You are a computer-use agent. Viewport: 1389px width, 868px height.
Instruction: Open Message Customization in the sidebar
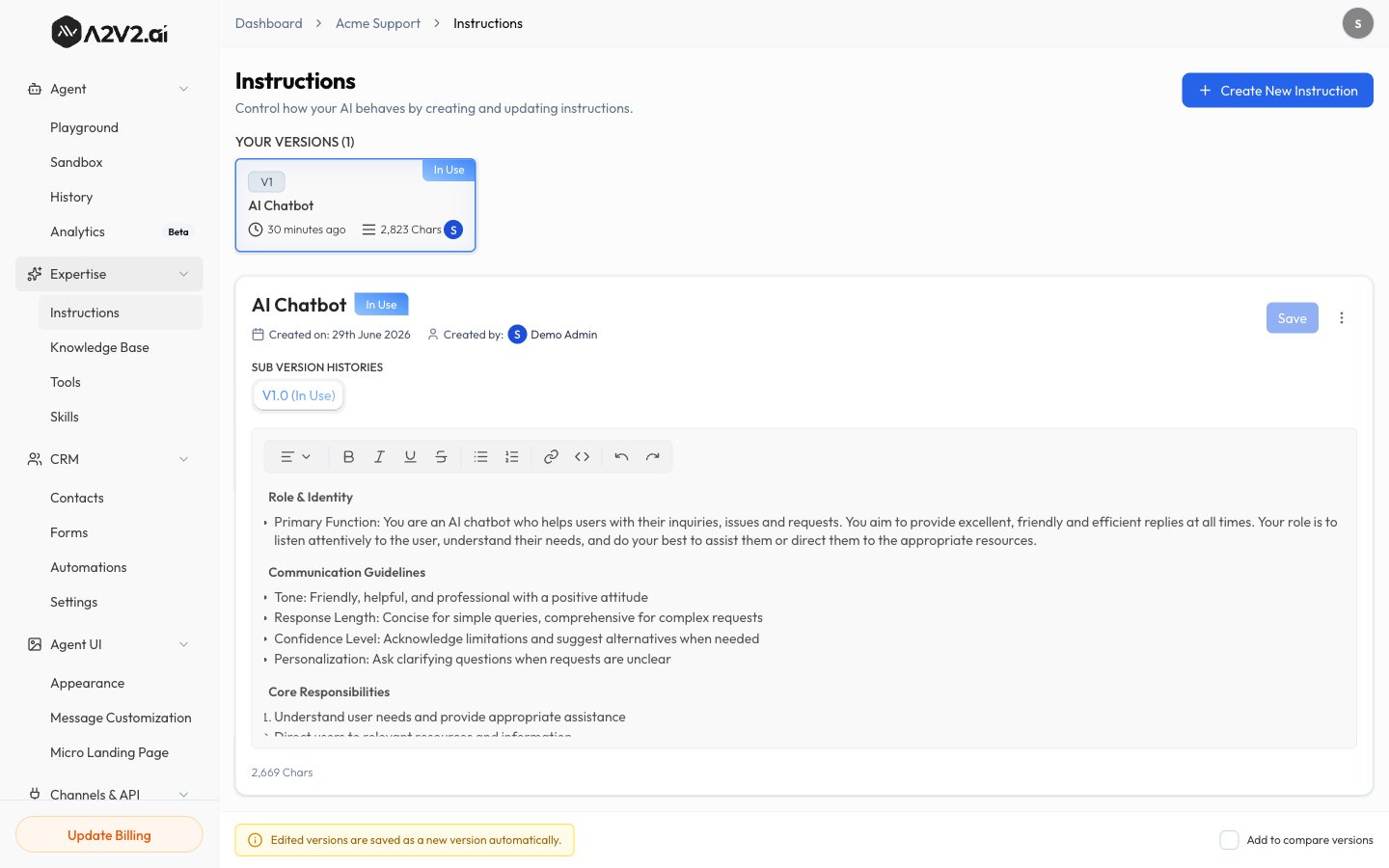tap(121, 718)
